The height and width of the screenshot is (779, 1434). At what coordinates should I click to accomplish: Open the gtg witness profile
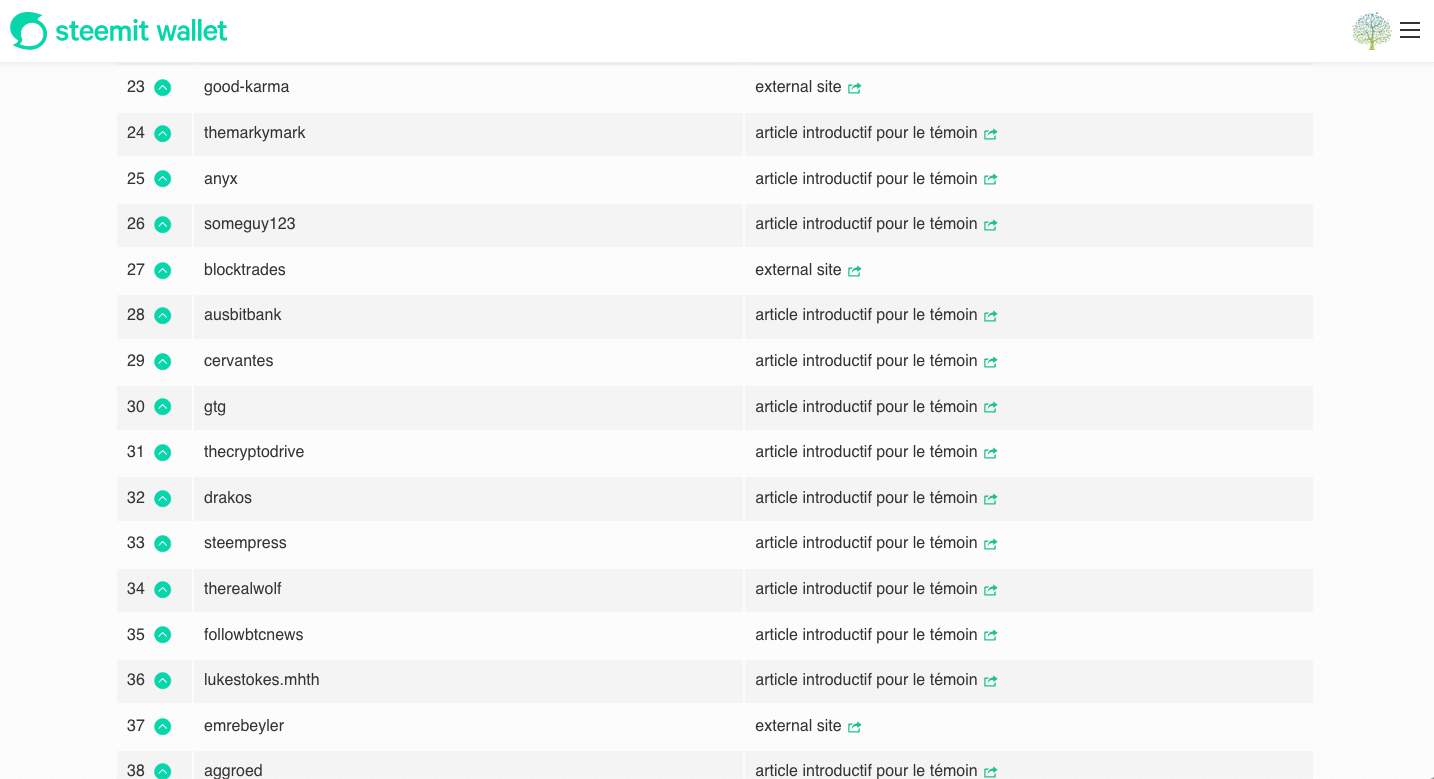coord(215,407)
